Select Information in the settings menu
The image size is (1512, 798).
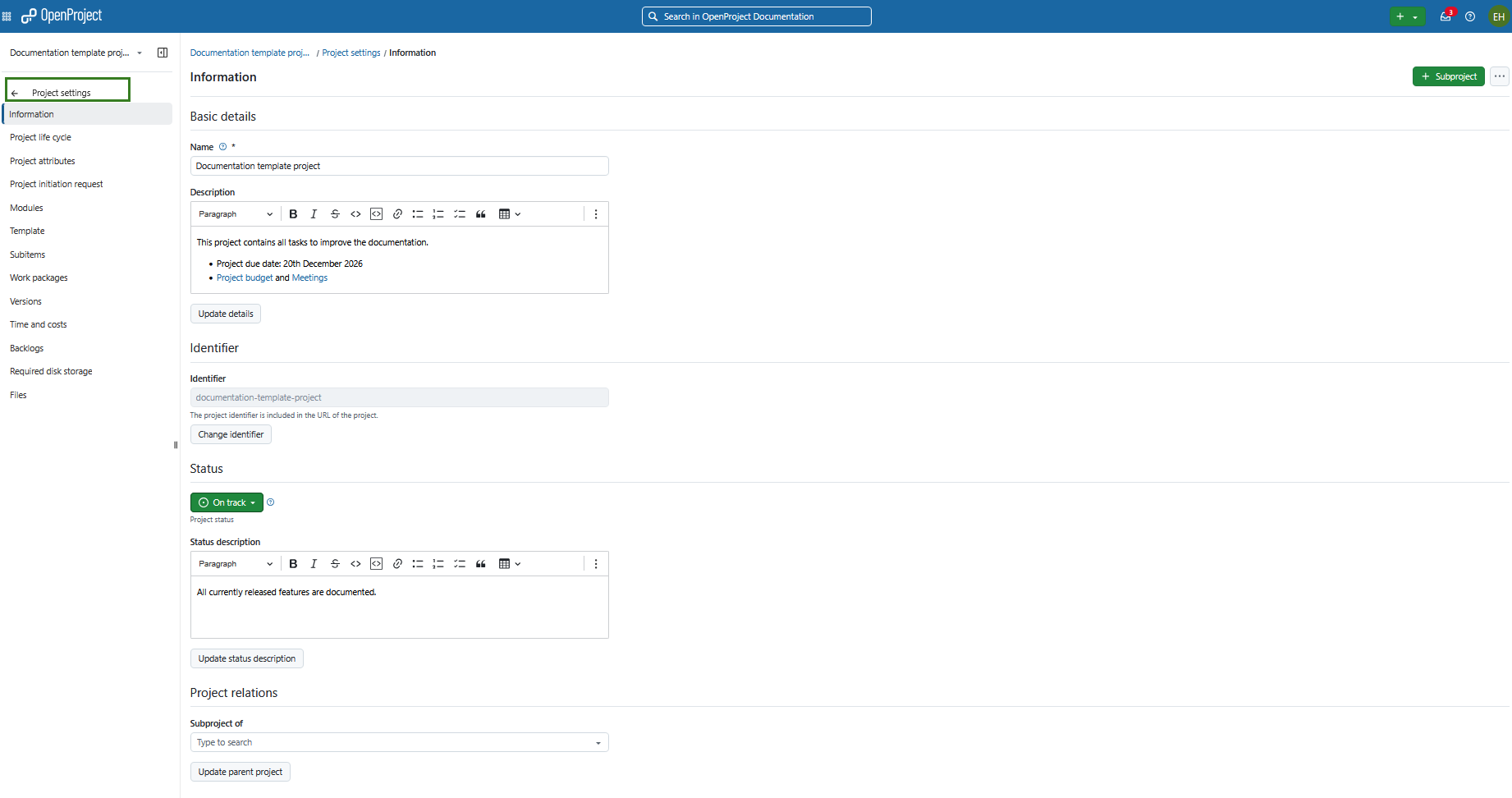tap(87, 114)
